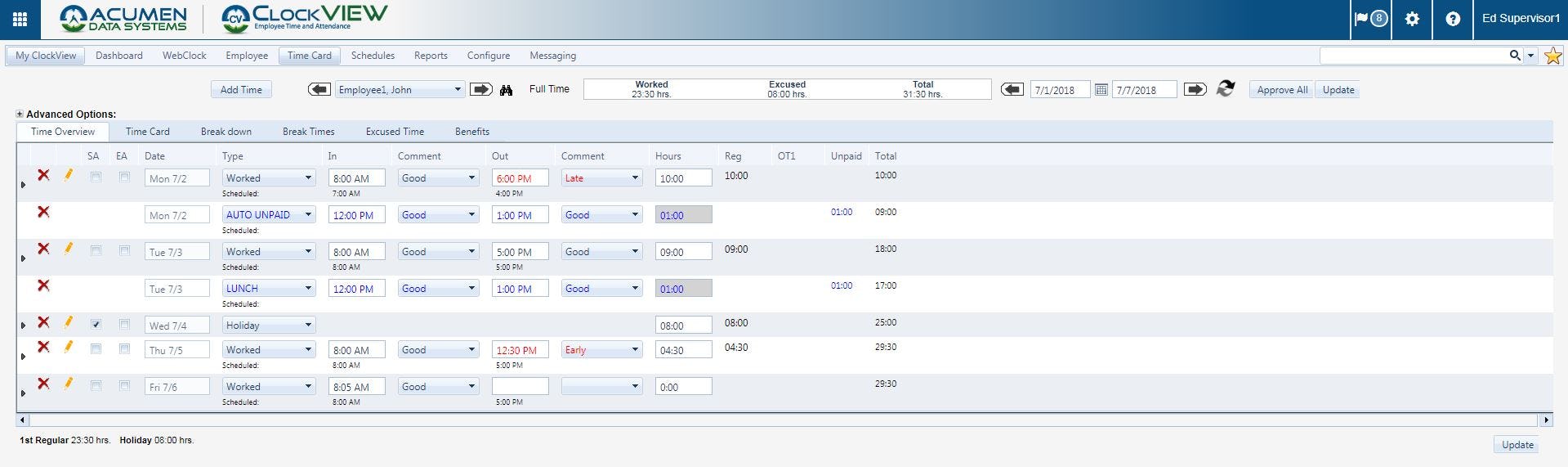This screenshot has height=467, width=1568.
Task: Delete the Mon 7/2 AUTO UNPAID row
Action: click(x=43, y=212)
